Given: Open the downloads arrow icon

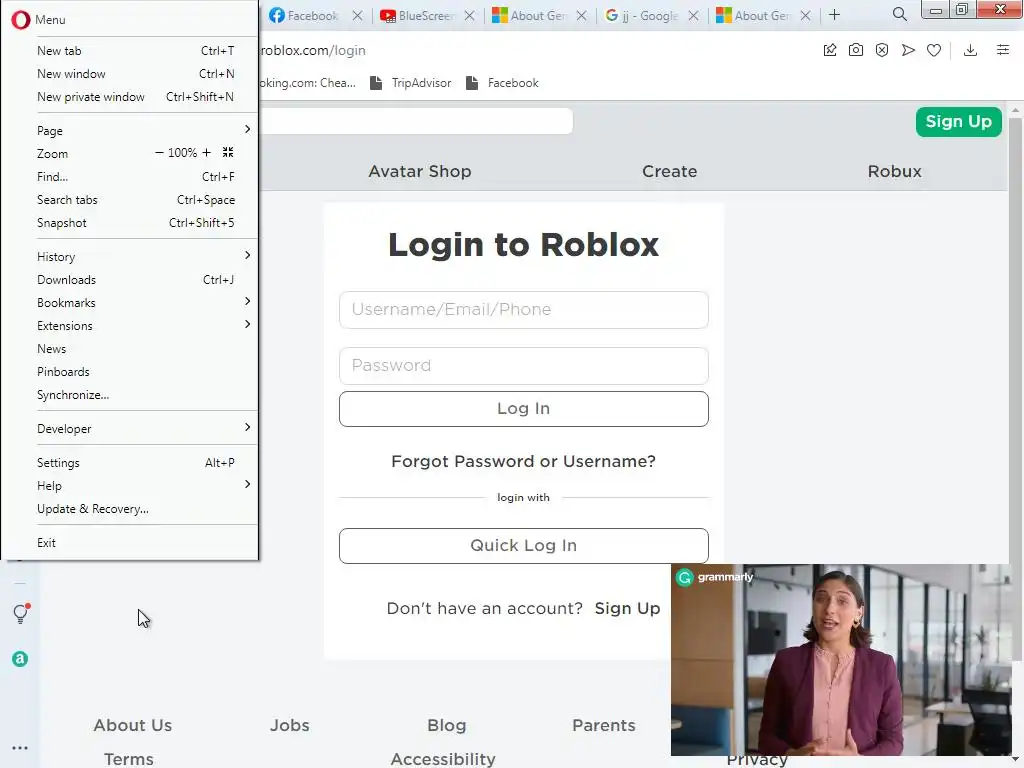Looking at the screenshot, I should coord(970,50).
